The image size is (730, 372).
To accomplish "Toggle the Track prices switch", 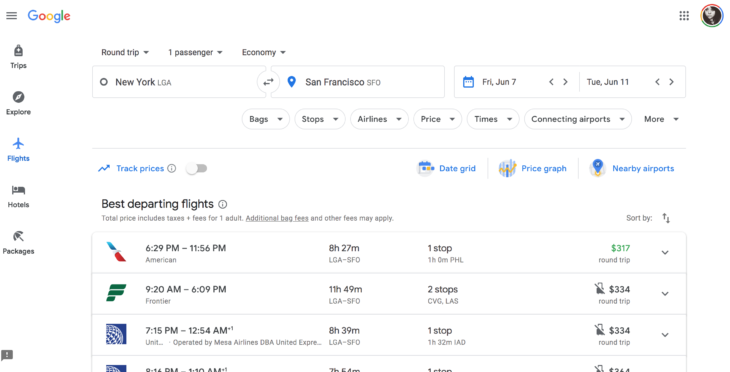I will tap(196, 169).
